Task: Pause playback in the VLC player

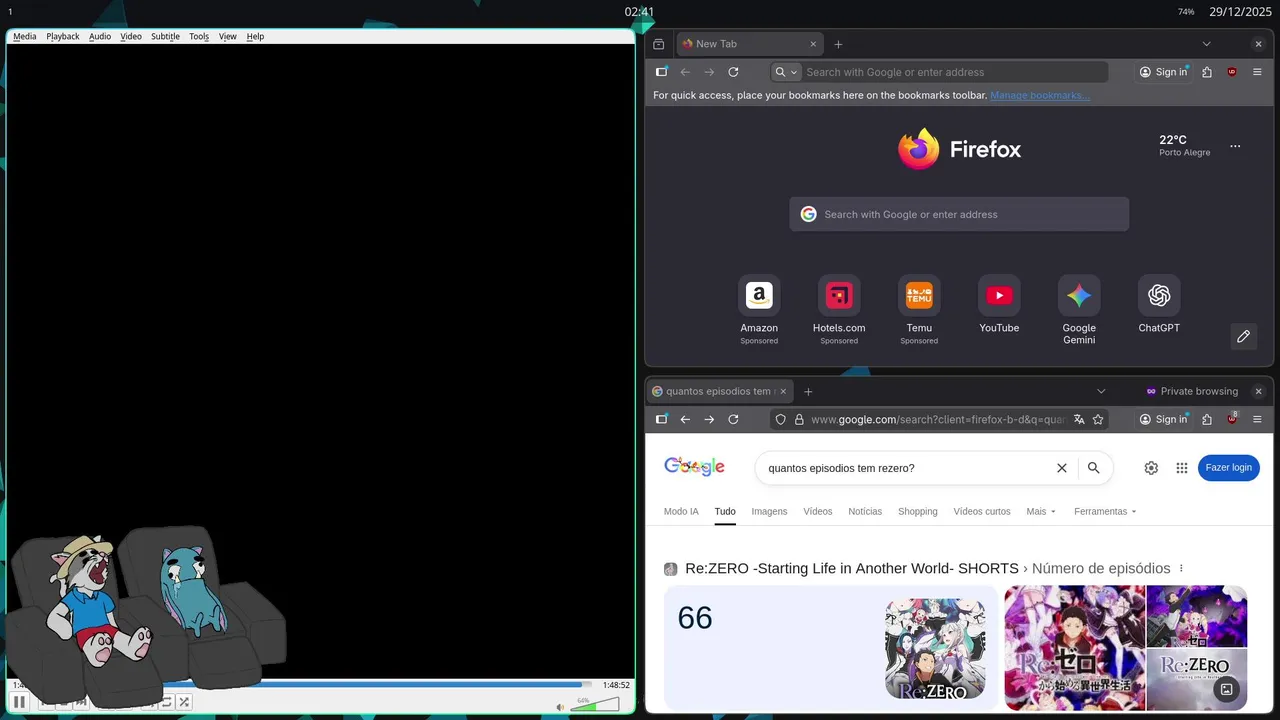Action: point(19,702)
